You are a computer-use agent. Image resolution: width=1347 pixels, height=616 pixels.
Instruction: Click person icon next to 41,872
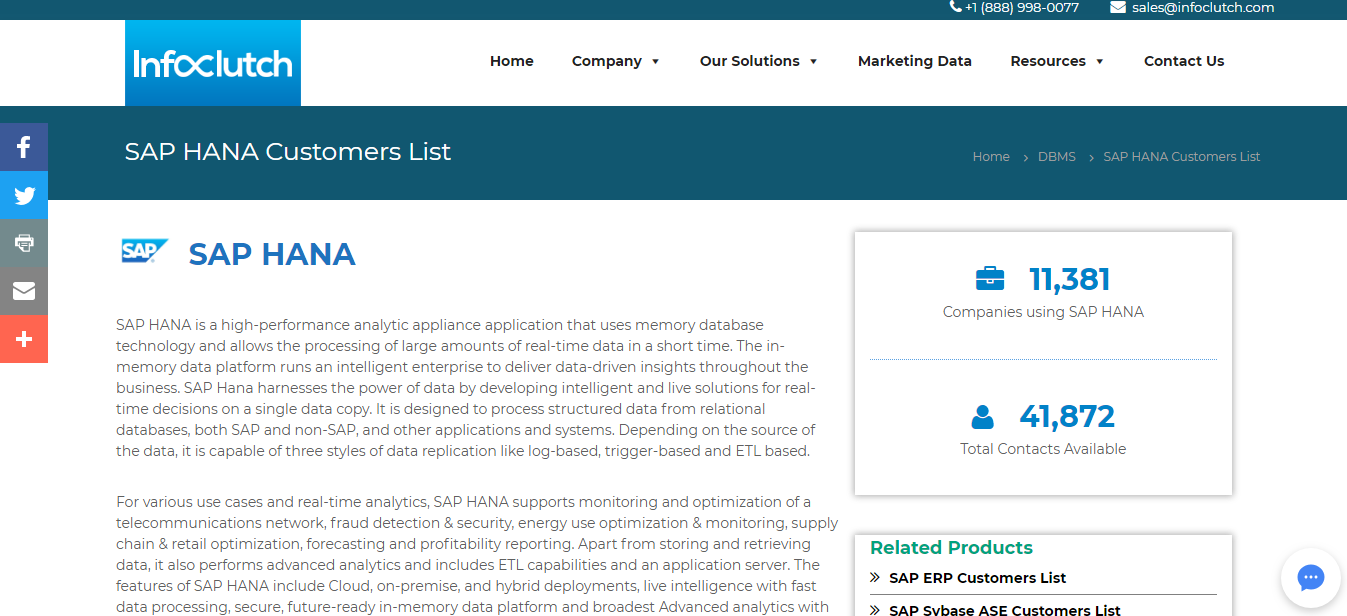pos(982,416)
